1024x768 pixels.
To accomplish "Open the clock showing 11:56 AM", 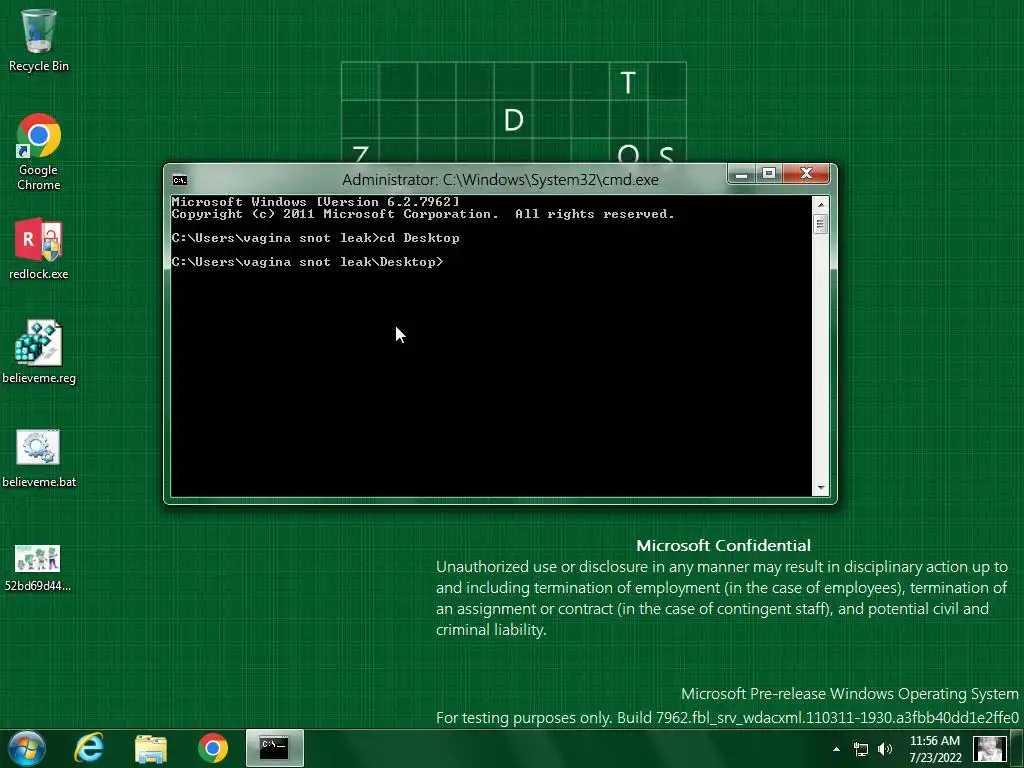I will point(935,749).
